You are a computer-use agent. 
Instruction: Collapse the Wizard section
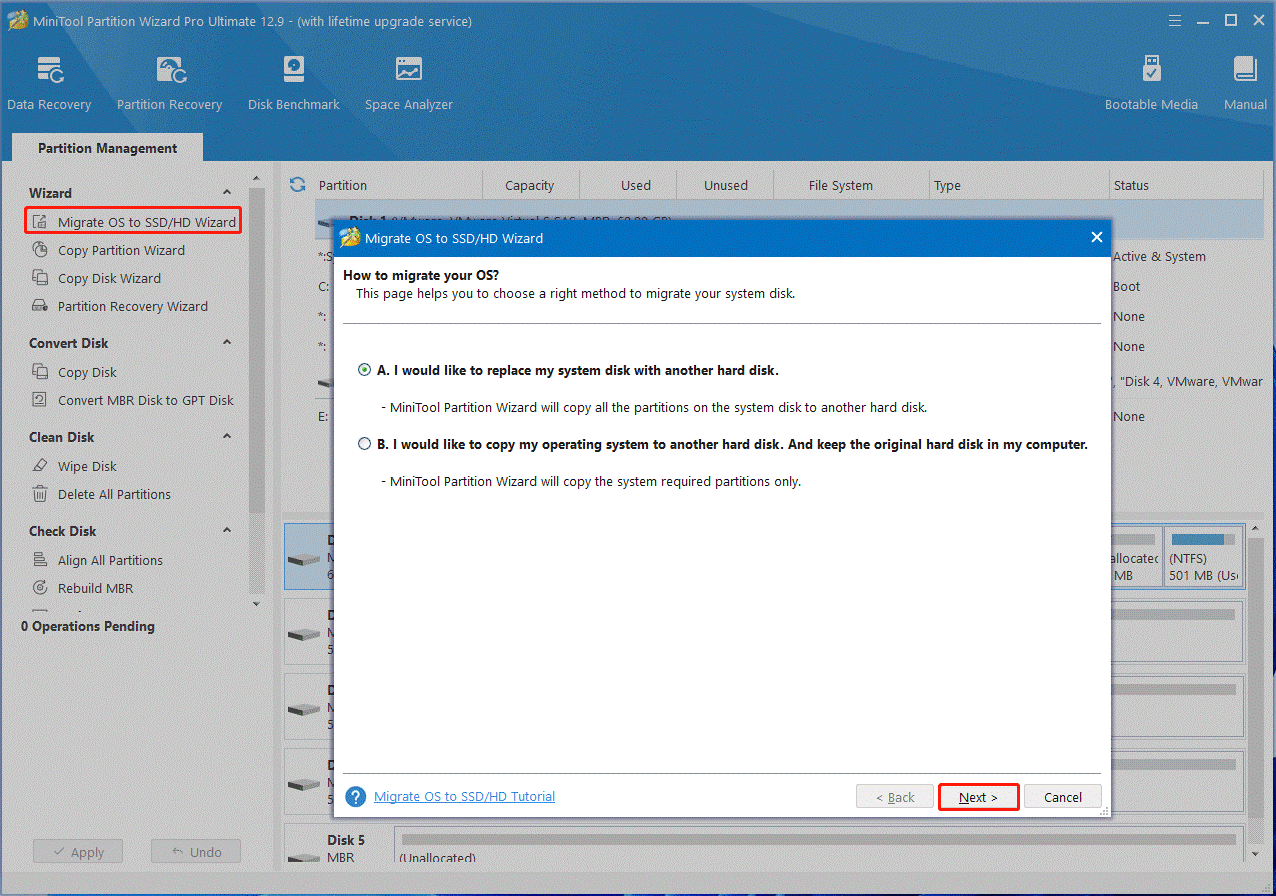pos(227,192)
